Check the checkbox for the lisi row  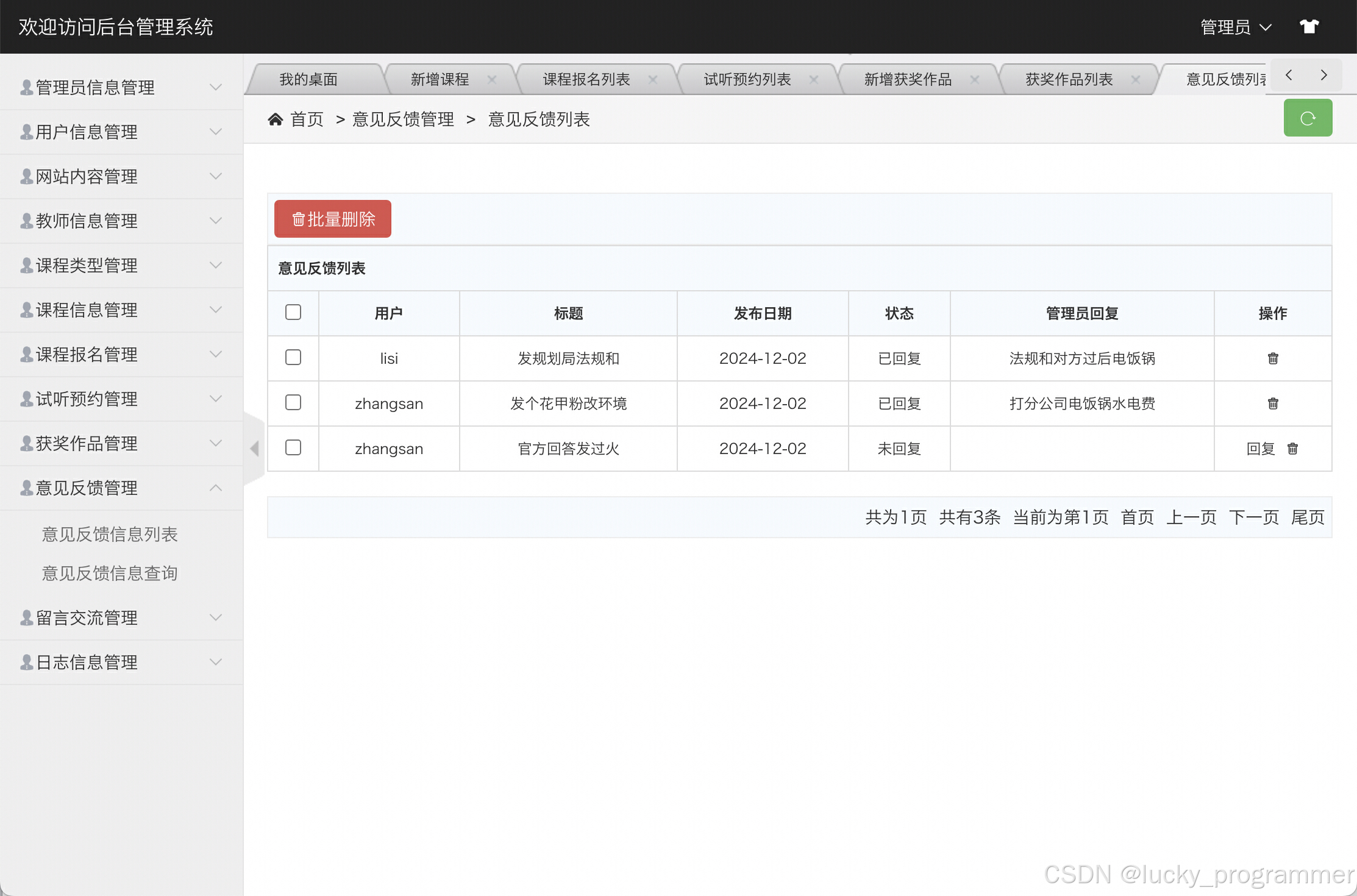[293, 357]
